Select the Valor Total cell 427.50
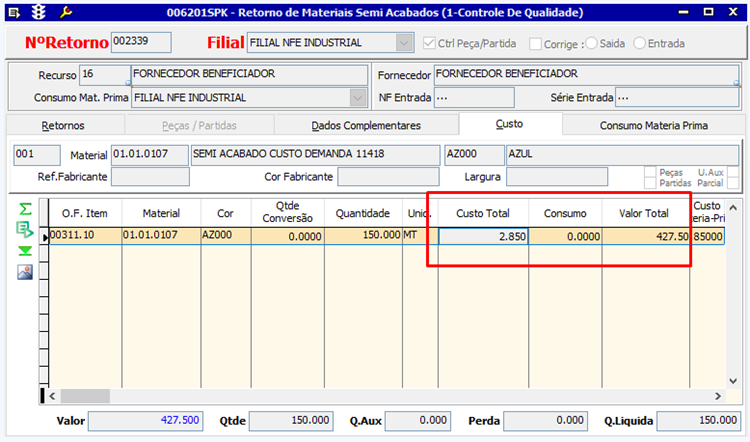 click(x=646, y=236)
